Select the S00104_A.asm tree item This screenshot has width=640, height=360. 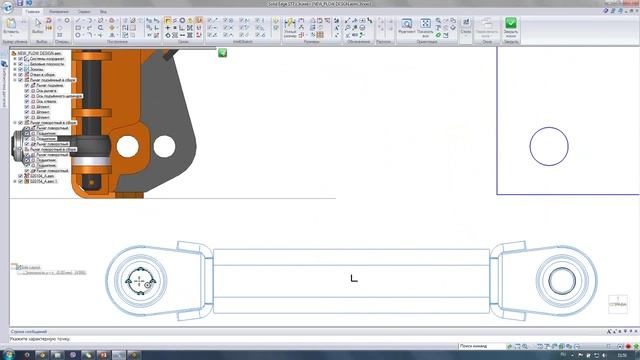[42, 176]
